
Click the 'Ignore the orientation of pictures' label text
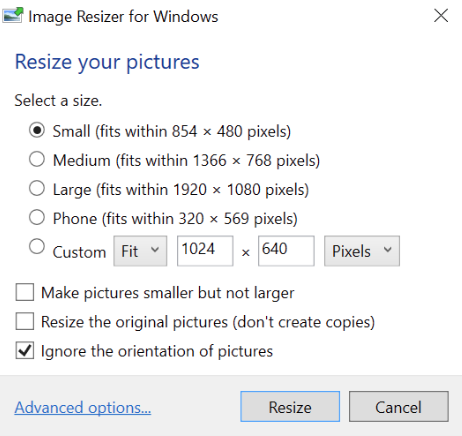tap(157, 351)
